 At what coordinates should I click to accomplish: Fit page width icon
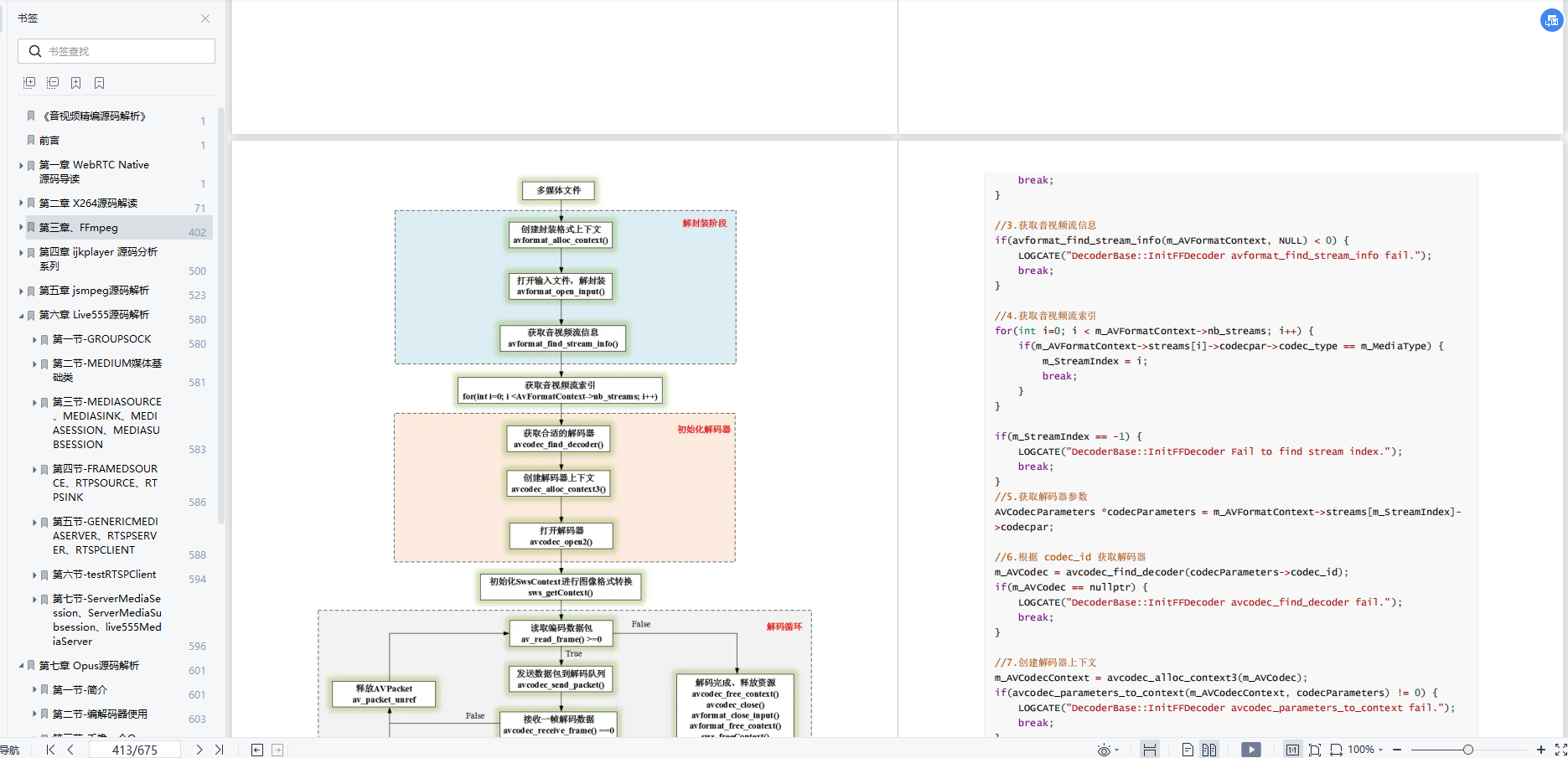tap(1336, 750)
